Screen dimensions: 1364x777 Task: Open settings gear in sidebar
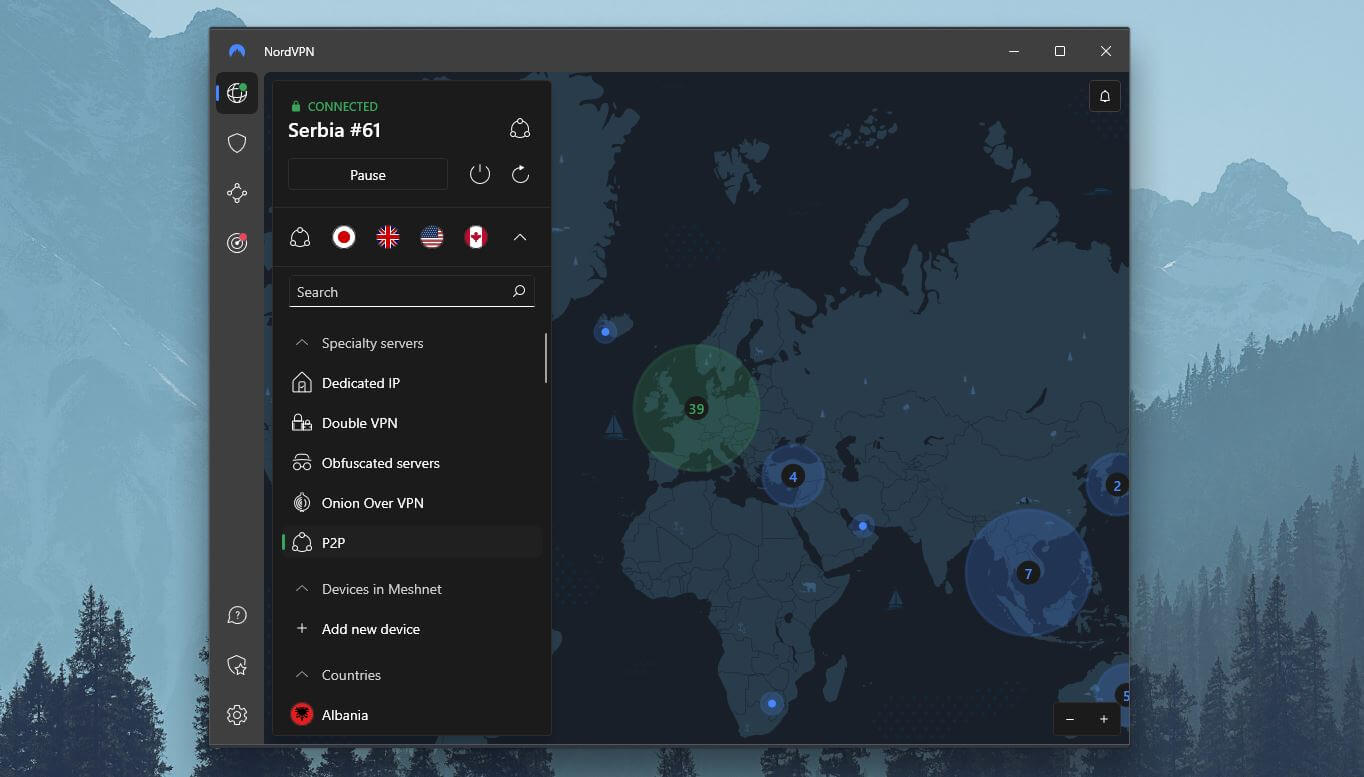click(x=237, y=715)
